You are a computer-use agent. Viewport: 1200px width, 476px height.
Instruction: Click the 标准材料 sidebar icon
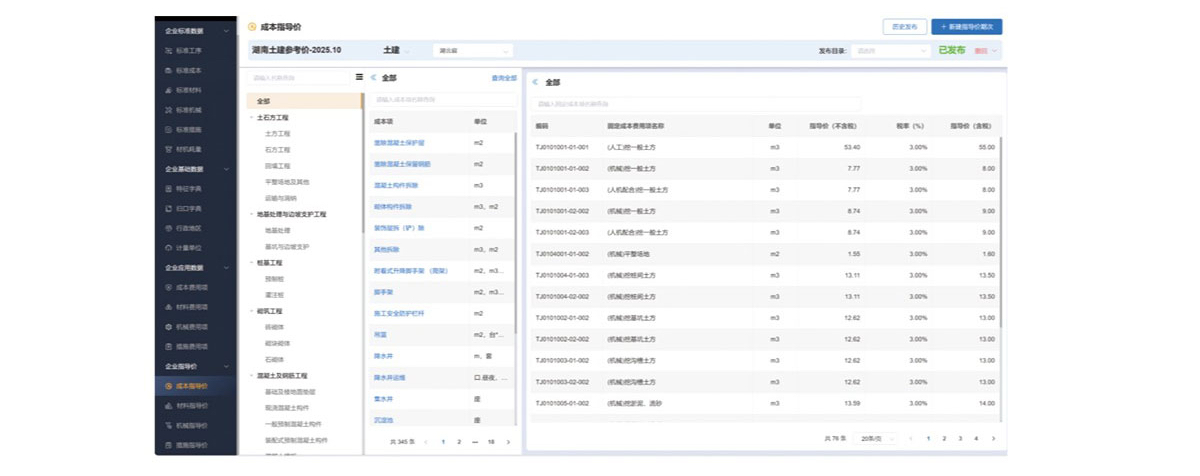point(168,90)
